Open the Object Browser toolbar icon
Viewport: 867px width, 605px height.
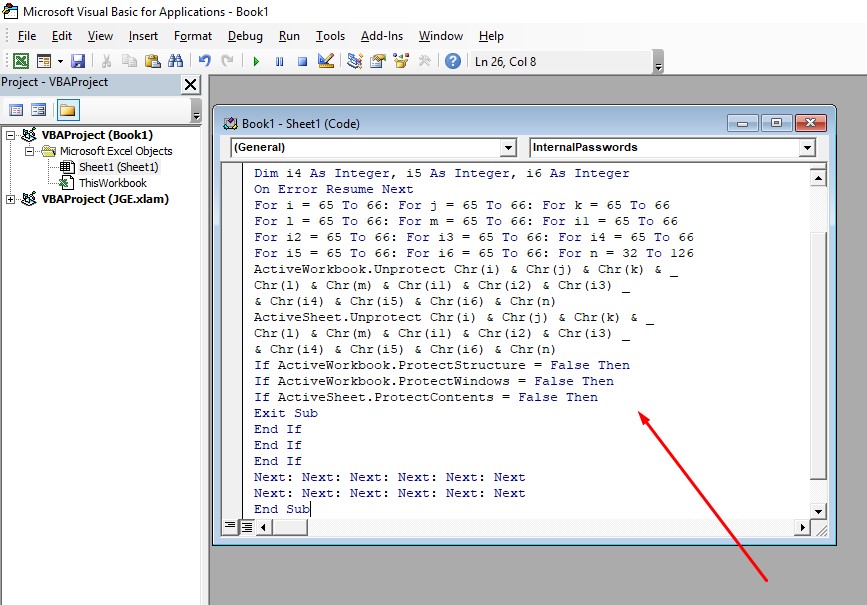[401, 61]
